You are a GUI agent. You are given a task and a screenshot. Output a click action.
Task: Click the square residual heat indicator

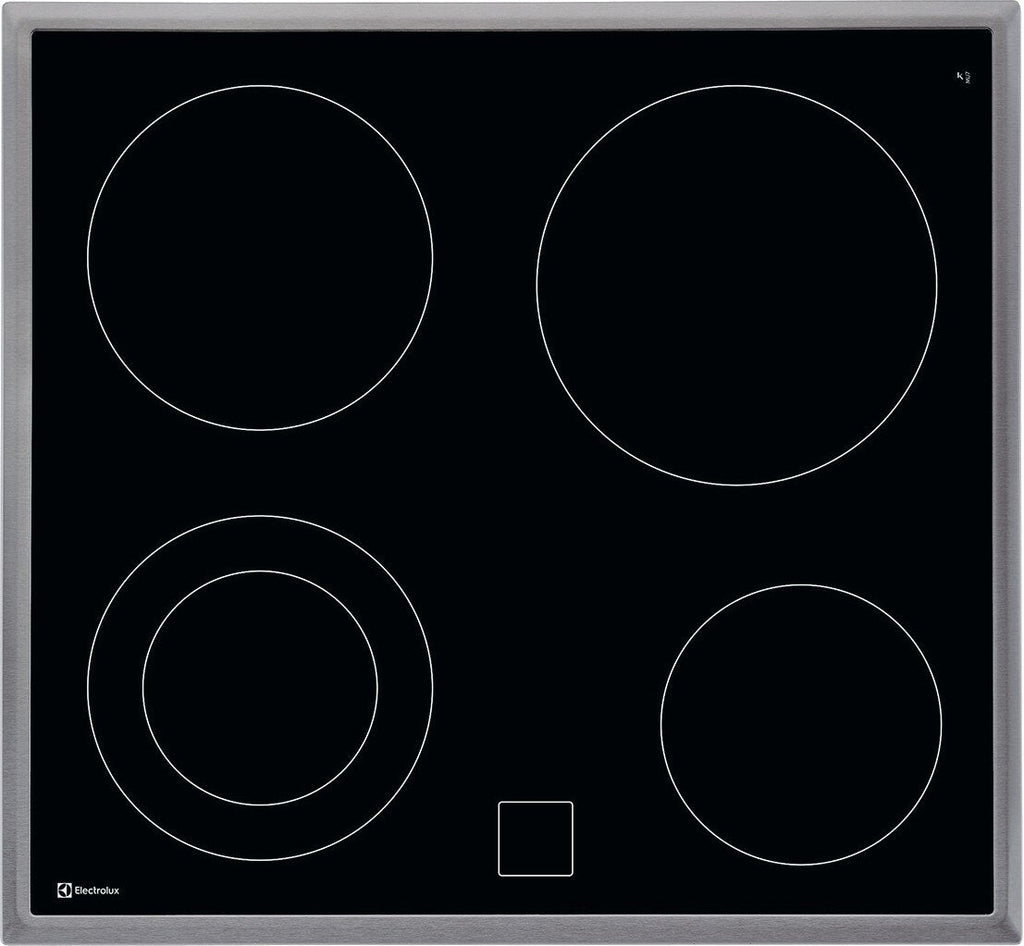click(x=535, y=838)
